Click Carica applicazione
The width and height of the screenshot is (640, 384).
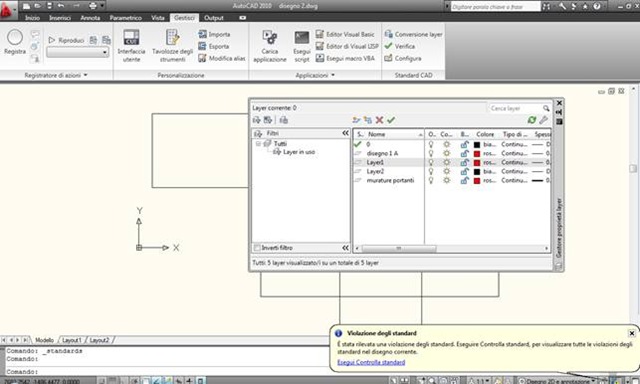[270, 46]
